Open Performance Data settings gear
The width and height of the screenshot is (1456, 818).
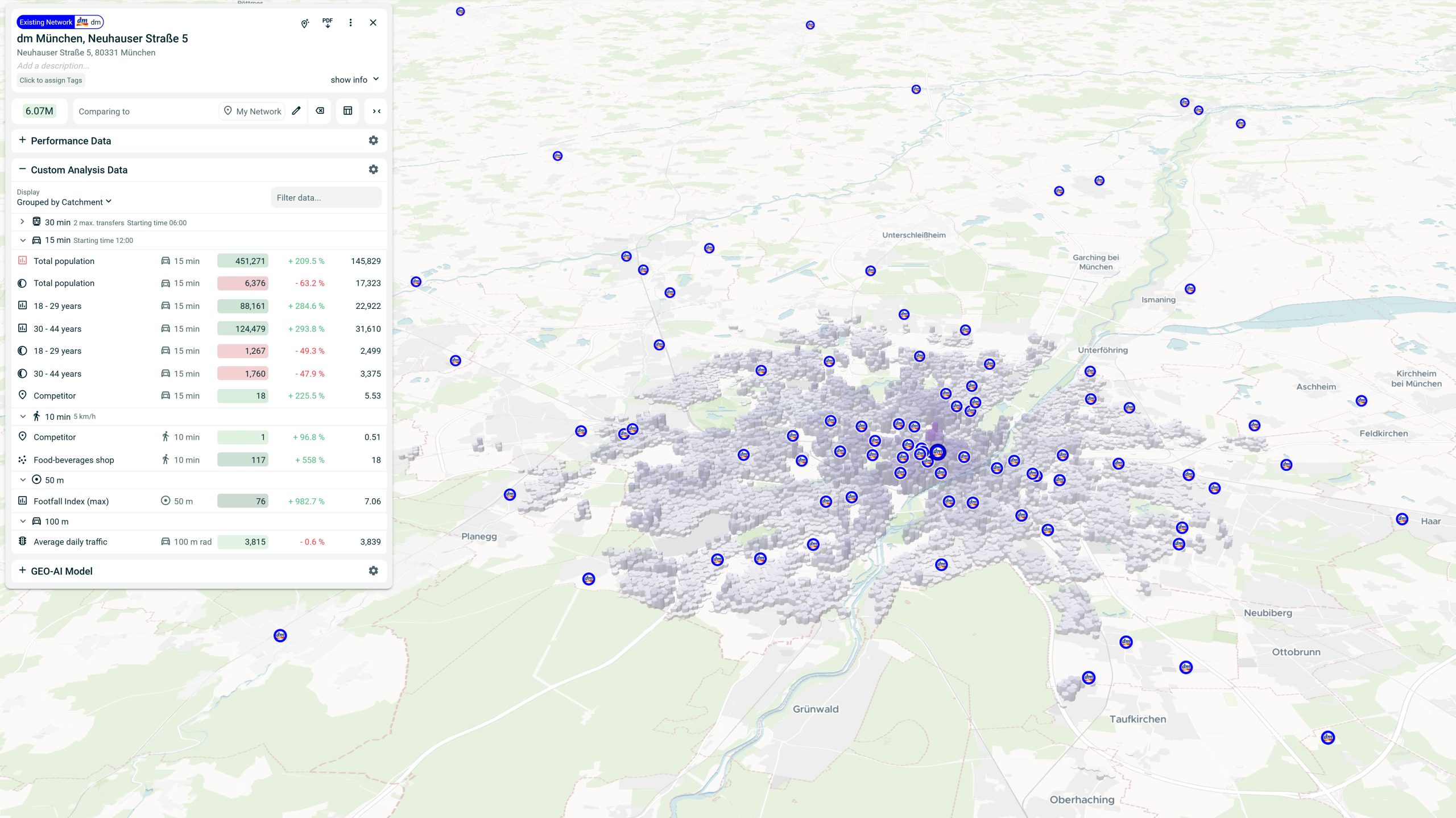coord(373,141)
